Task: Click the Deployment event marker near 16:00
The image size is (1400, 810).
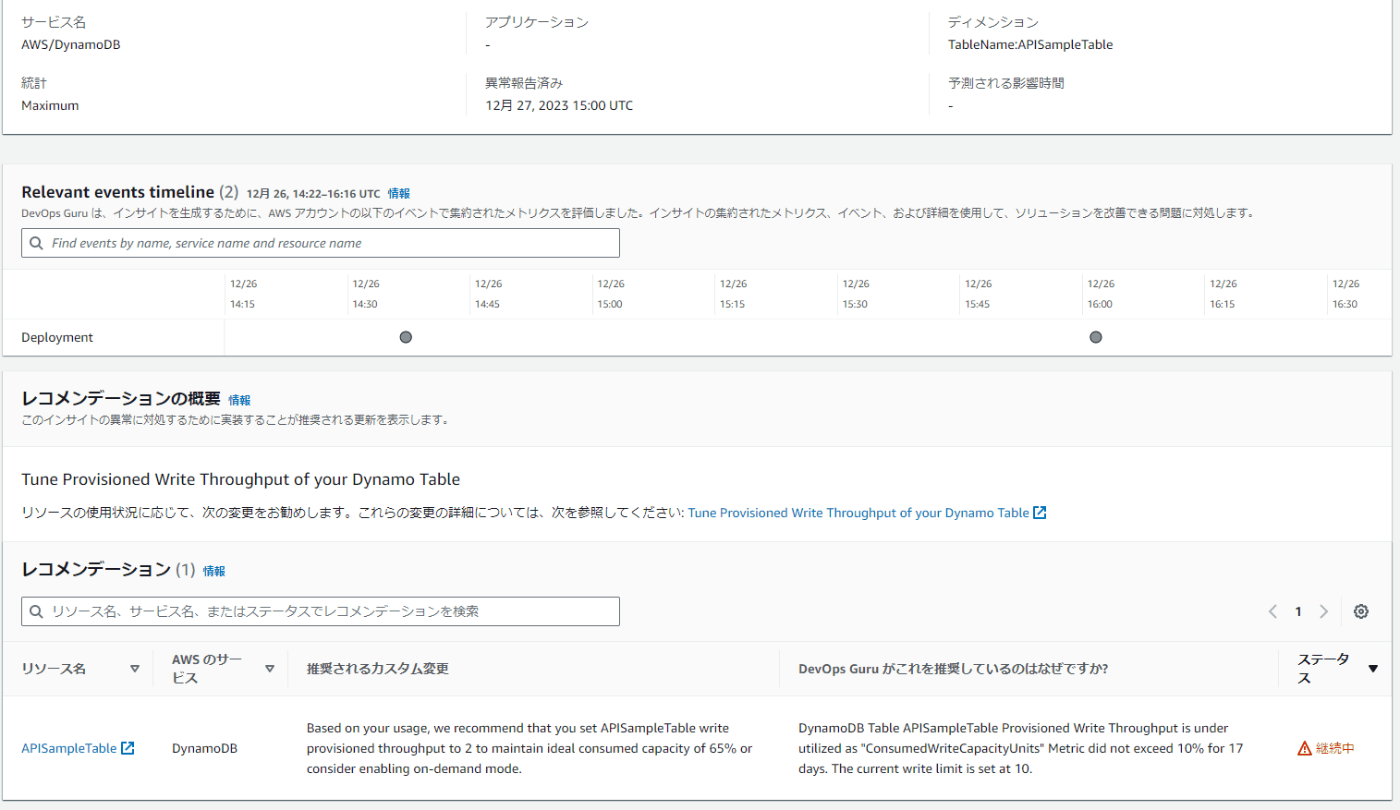Action: [x=1096, y=338]
